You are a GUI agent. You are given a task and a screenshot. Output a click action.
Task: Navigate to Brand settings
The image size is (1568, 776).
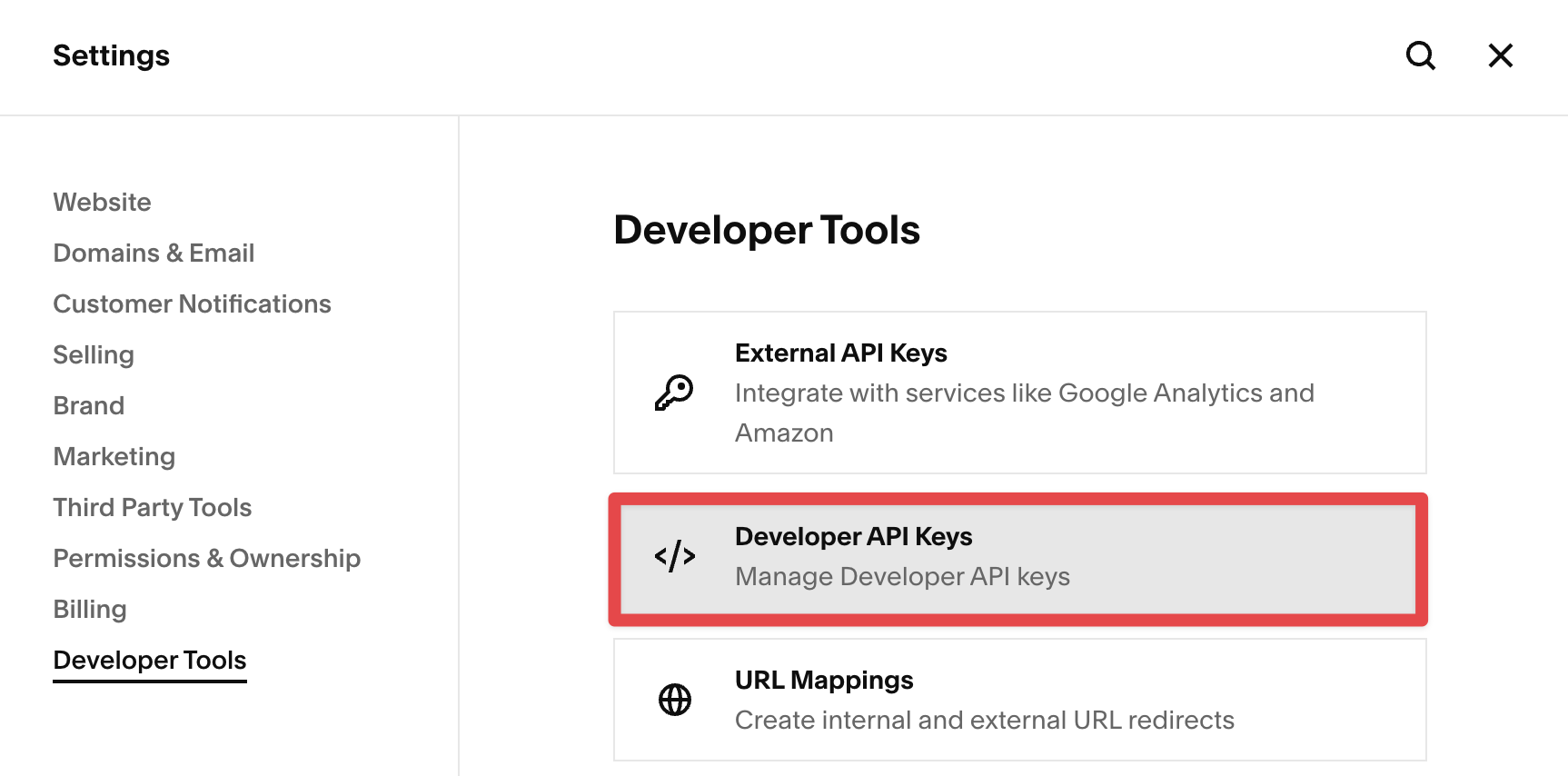(x=88, y=405)
